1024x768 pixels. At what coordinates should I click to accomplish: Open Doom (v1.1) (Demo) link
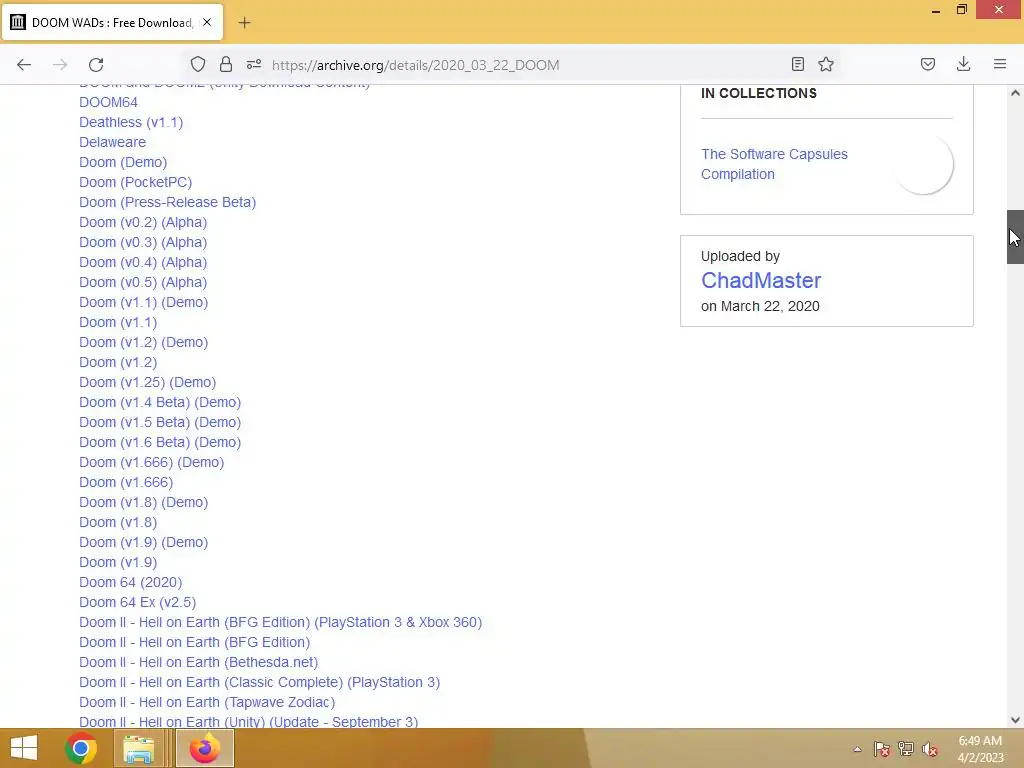pyautogui.click(x=143, y=302)
